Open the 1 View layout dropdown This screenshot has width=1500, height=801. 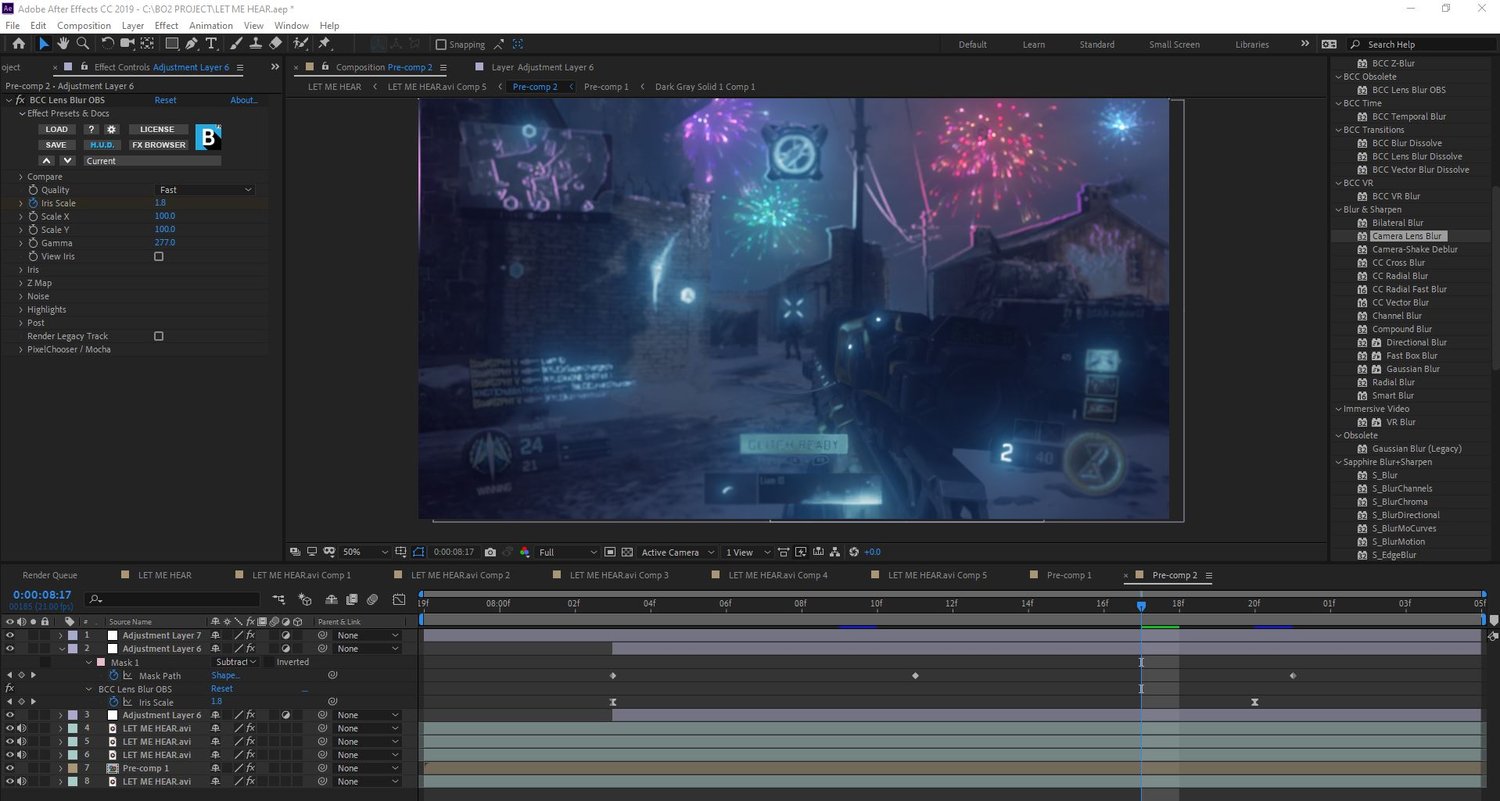coord(747,552)
